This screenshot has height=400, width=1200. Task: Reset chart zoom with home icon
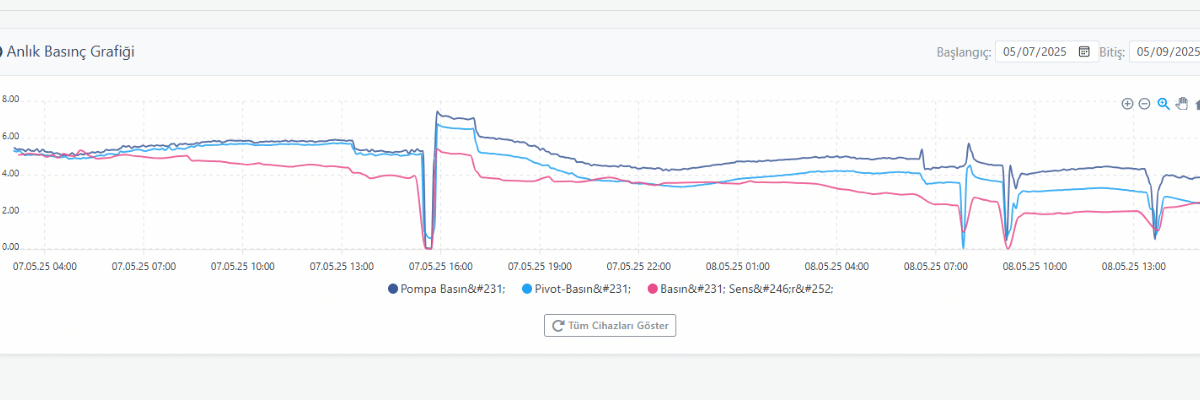(x=1196, y=103)
